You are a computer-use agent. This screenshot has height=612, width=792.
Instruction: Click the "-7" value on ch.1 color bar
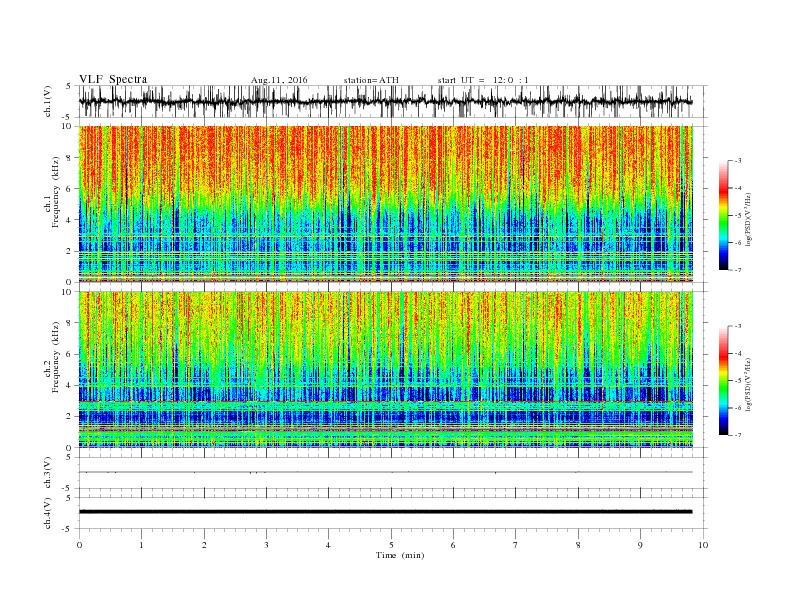[x=737, y=270]
